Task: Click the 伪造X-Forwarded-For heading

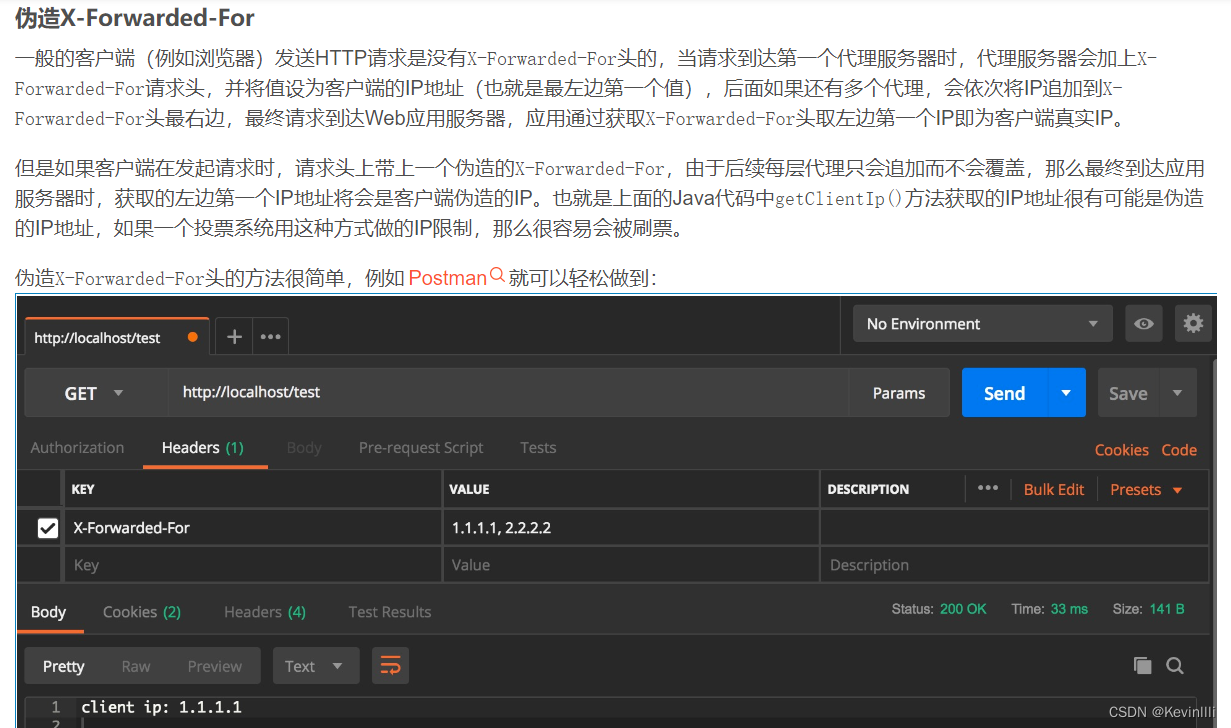Action: coord(135,18)
